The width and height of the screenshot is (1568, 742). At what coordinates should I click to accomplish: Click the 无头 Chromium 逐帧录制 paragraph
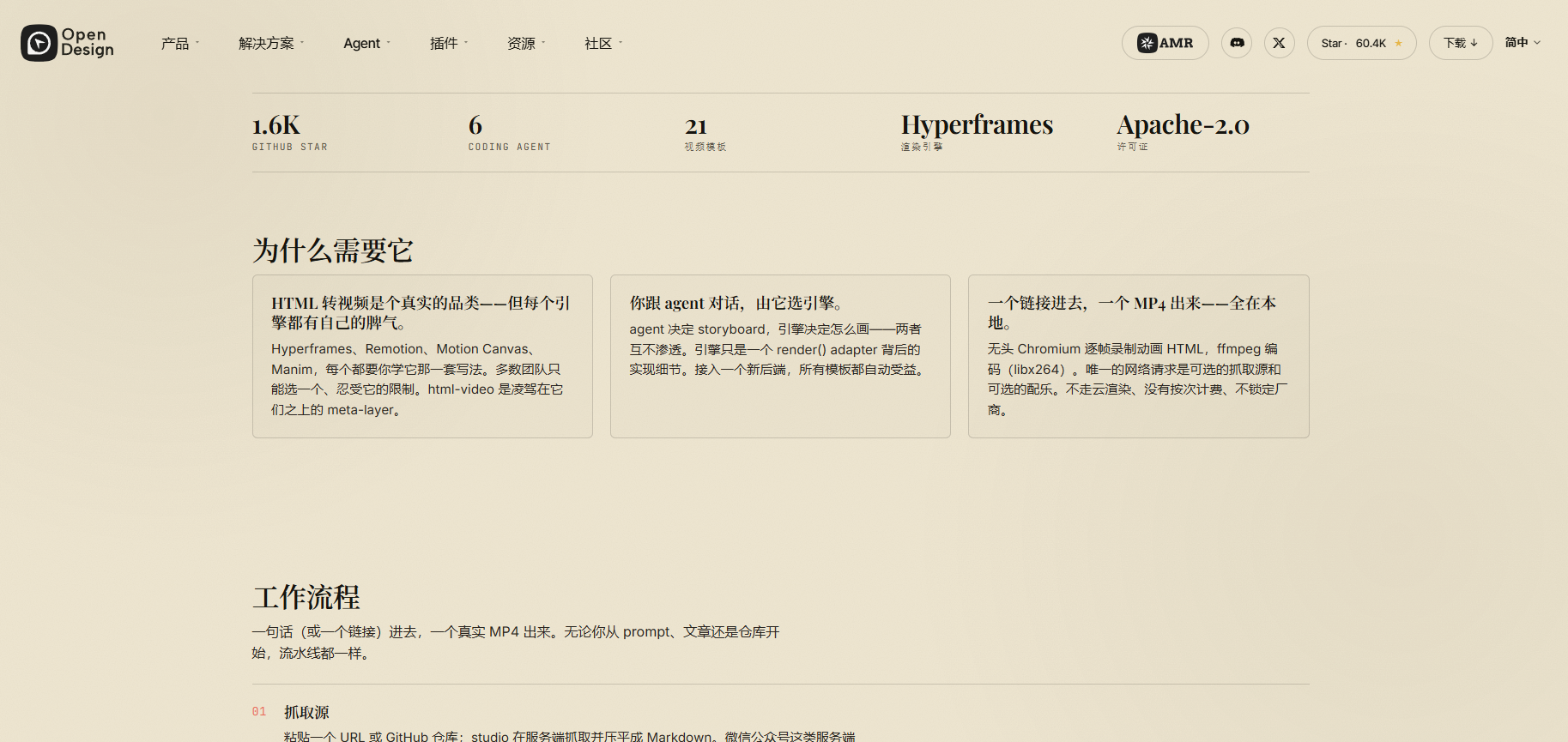coord(1137,379)
